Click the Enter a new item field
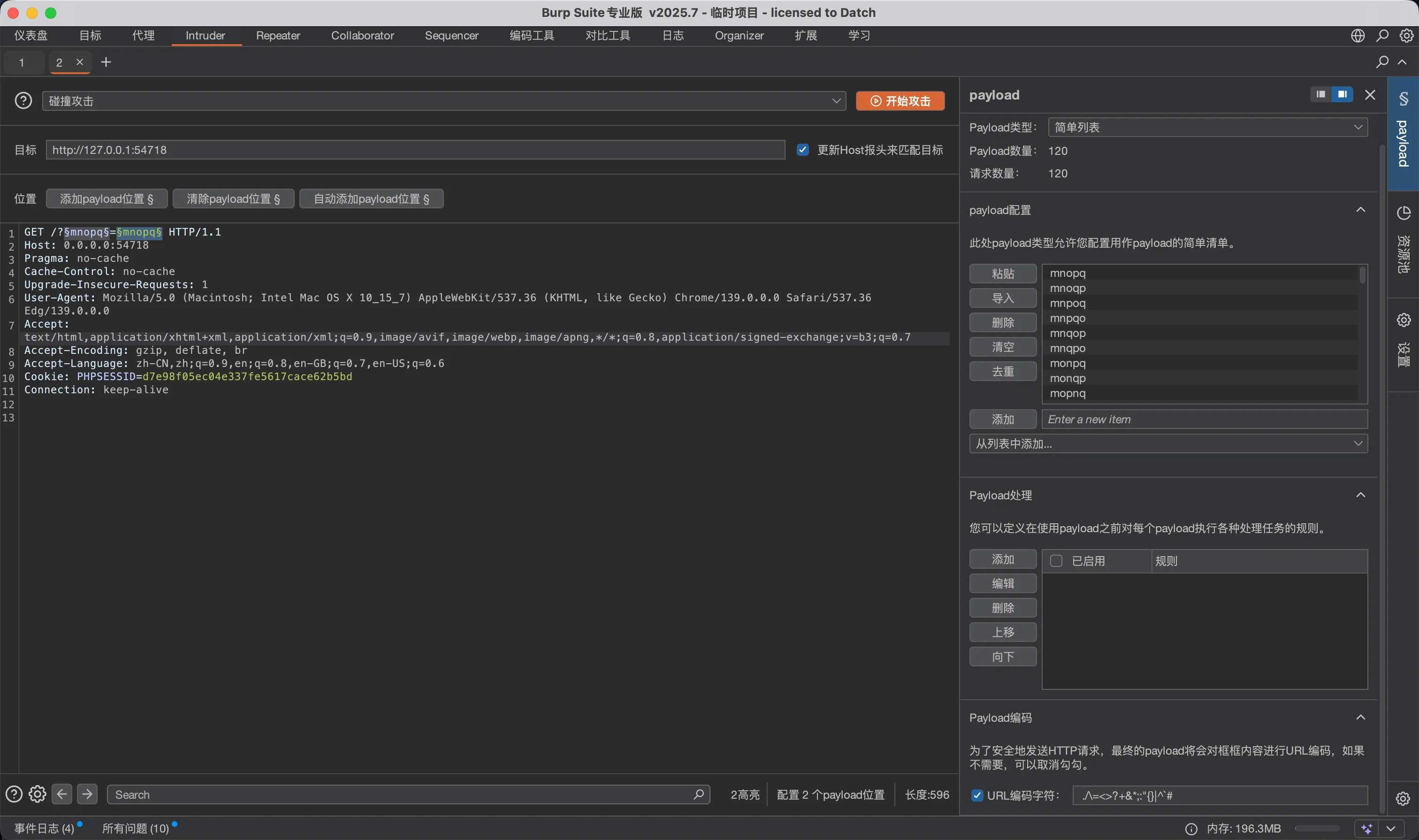Viewport: 1419px width, 840px height. 1204,420
